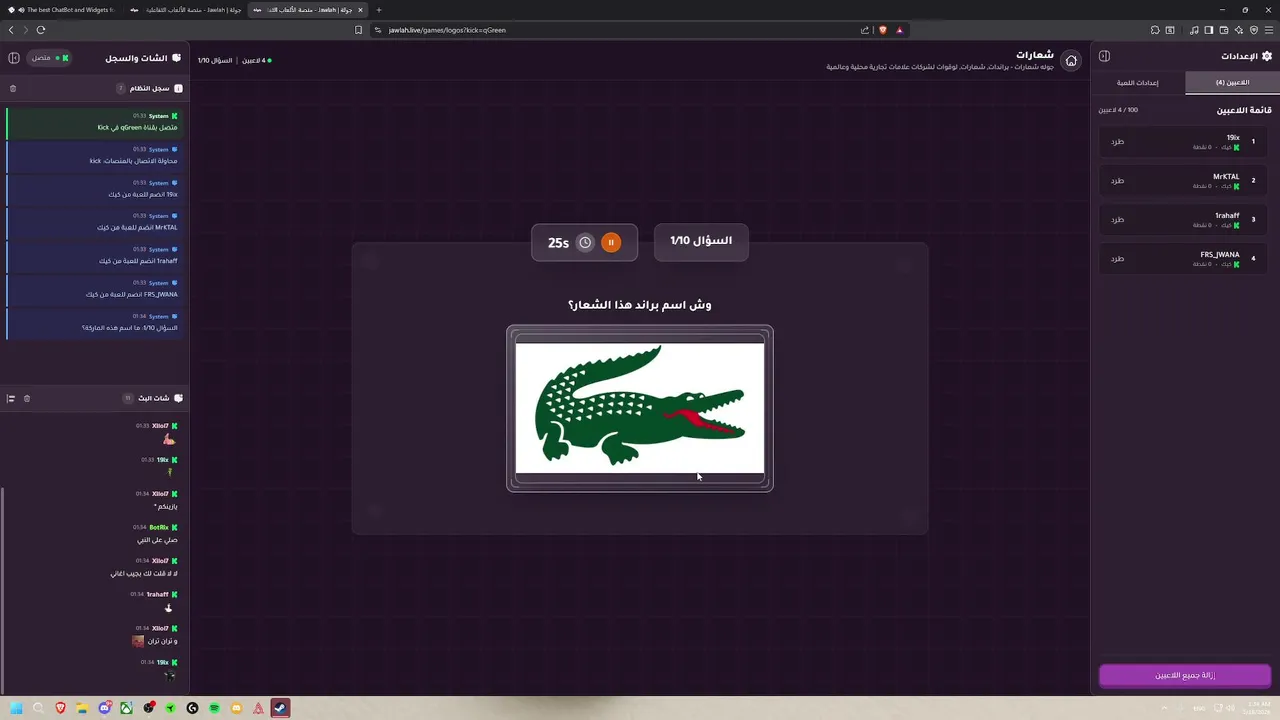Click the شات البث chat icon
The height and width of the screenshot is (720, 1280).
coord(179,398)
